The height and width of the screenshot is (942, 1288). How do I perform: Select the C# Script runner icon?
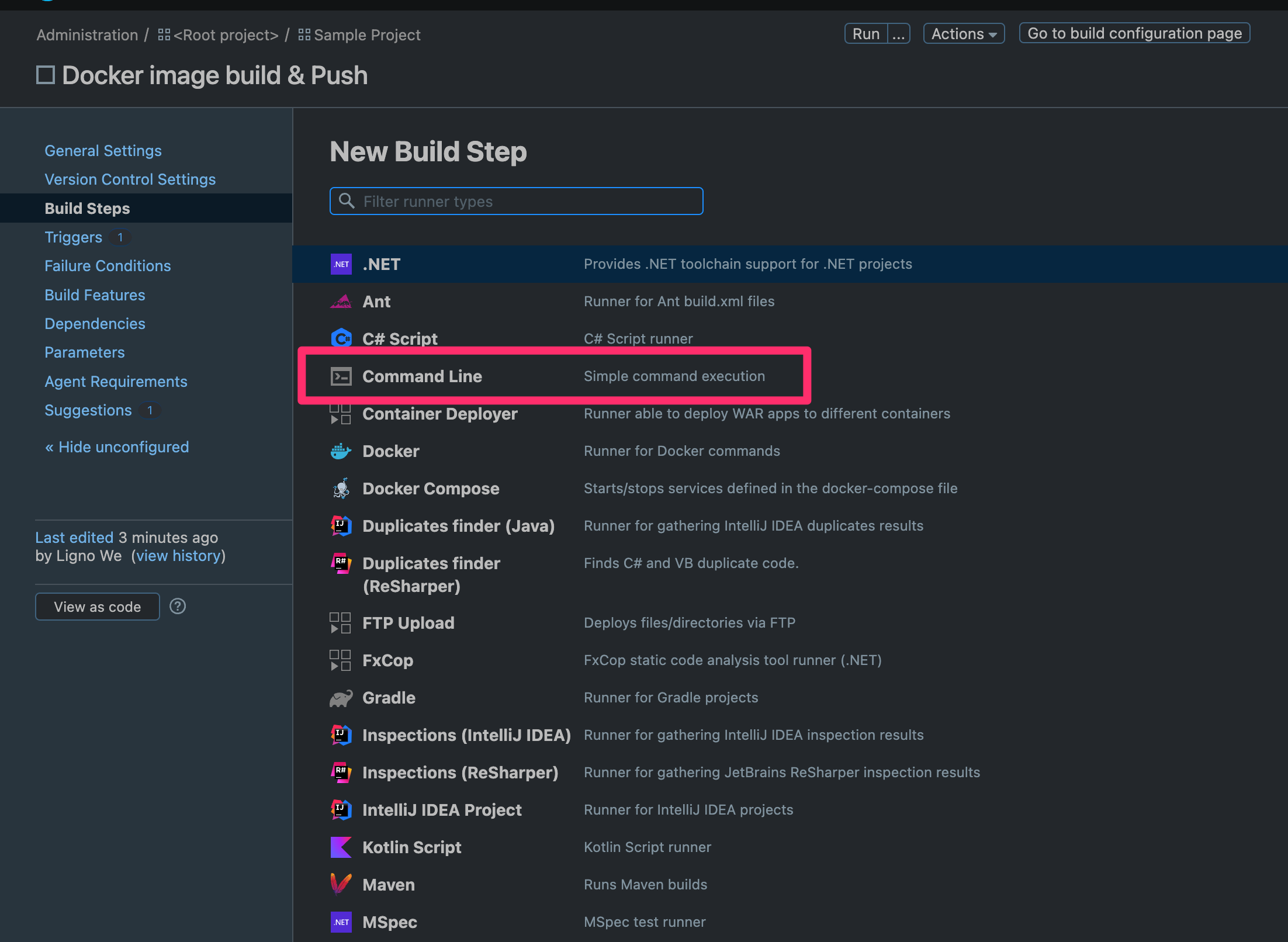[341, 338]
